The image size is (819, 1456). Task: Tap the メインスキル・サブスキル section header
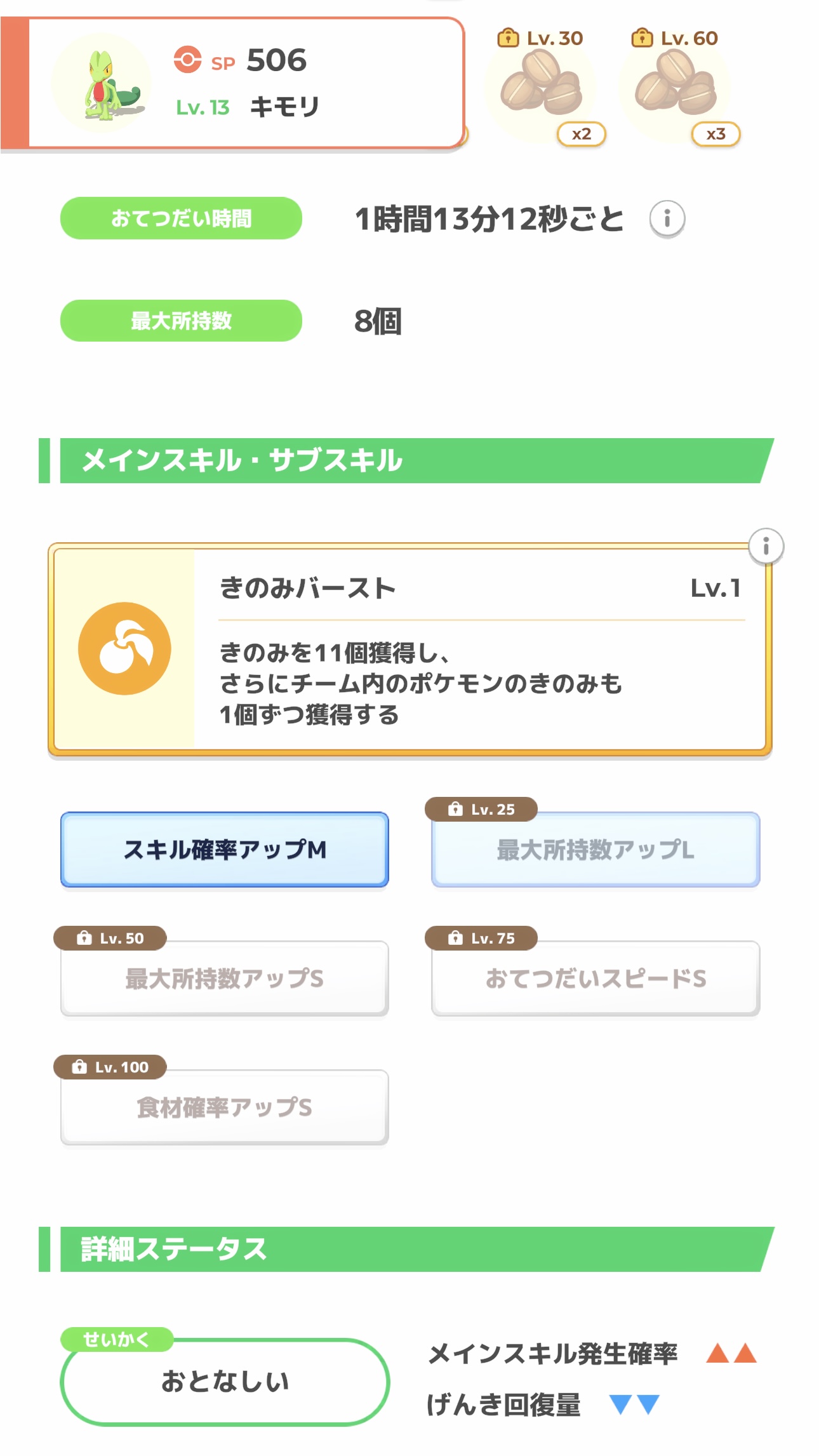(x=406, y=460)
